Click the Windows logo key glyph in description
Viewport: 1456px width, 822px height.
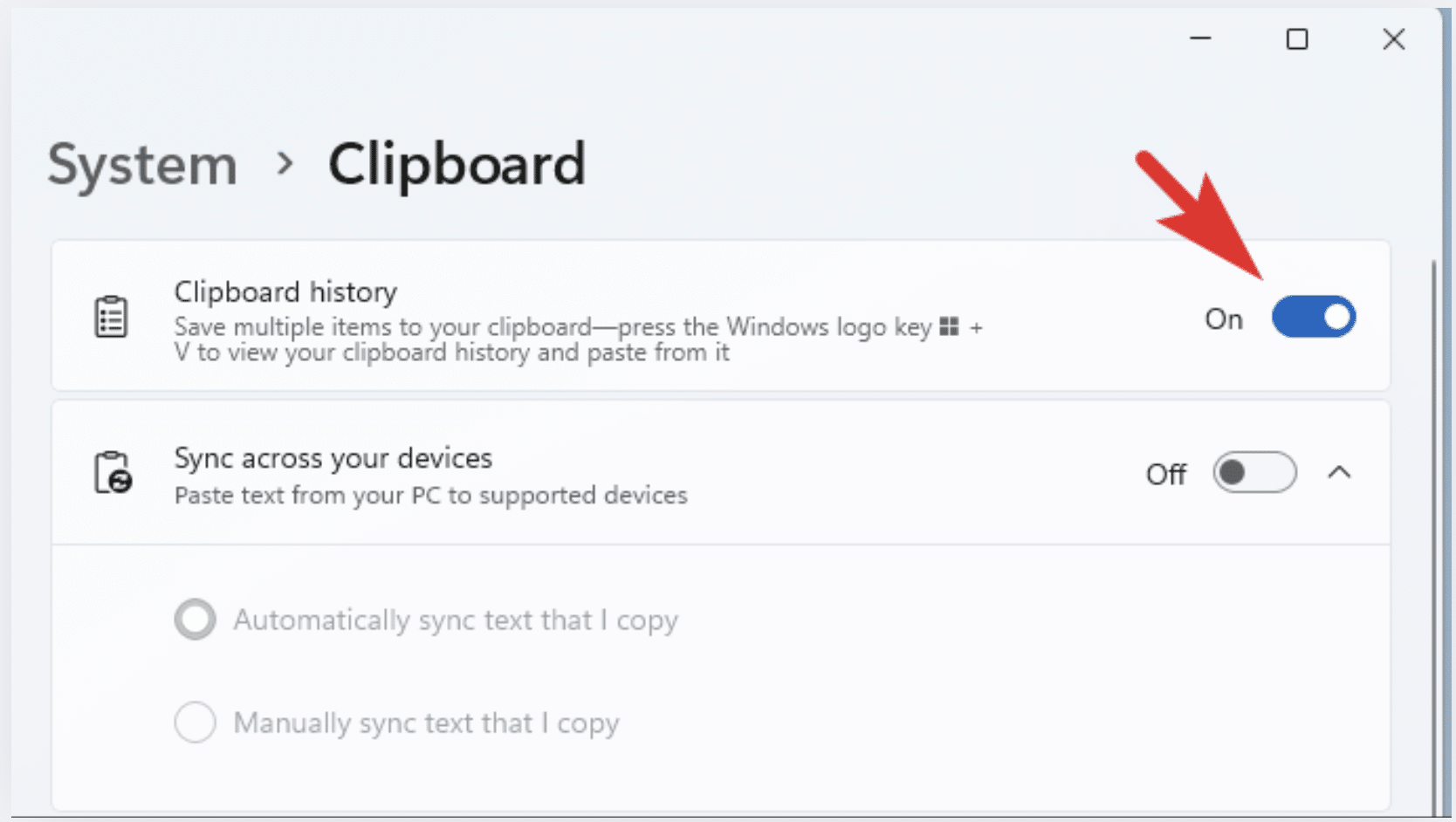(951, 327)
